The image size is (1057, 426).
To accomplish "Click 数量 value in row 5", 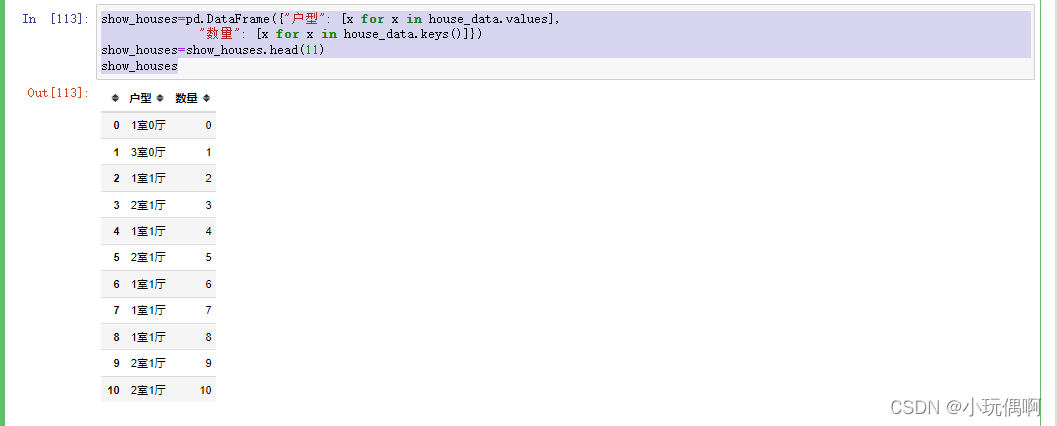I will click(208, 257).
